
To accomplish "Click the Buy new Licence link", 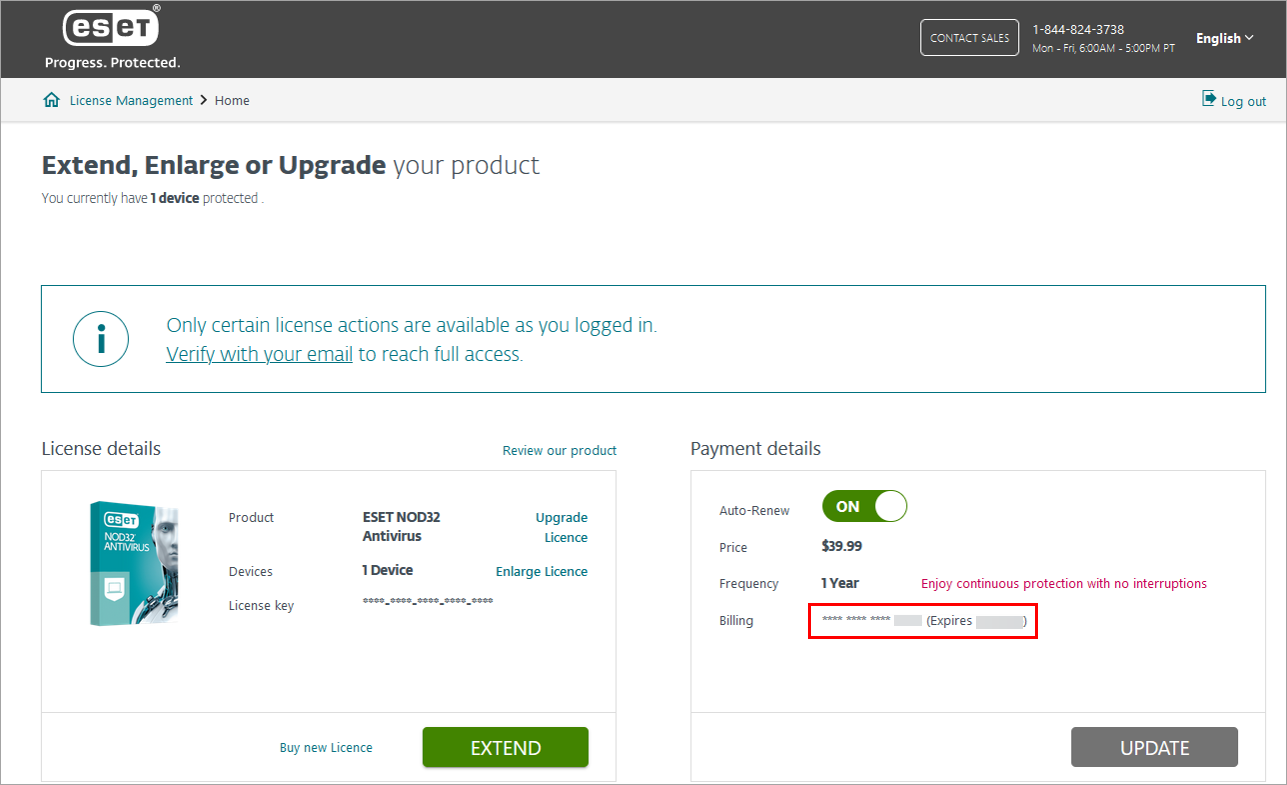I will pos(326,747).
